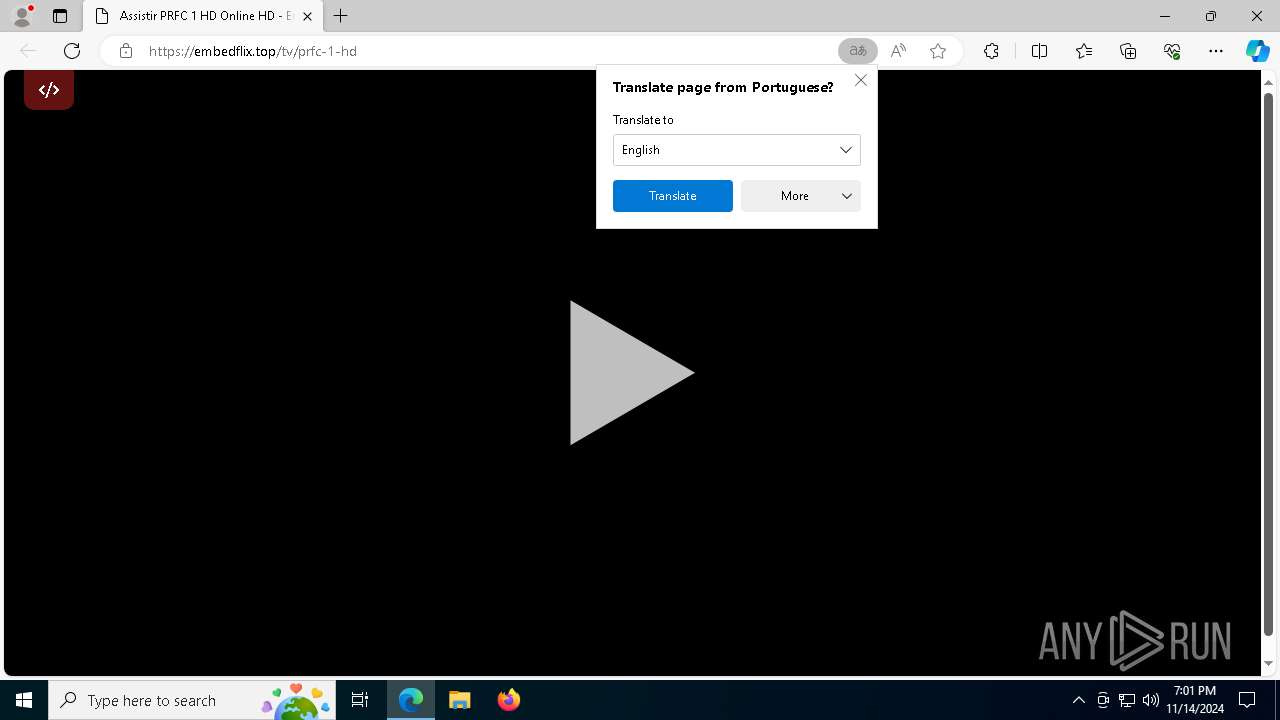Open Task View on taskbar
This screenshot has height=720, width=1280.
[x=360, y=700]
